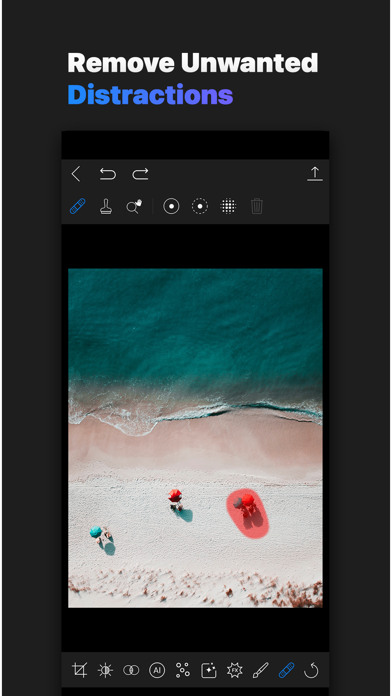Choose the solid circle brush option
The width and height of the screenshot is (392, 696).
[x=171, y=206]
